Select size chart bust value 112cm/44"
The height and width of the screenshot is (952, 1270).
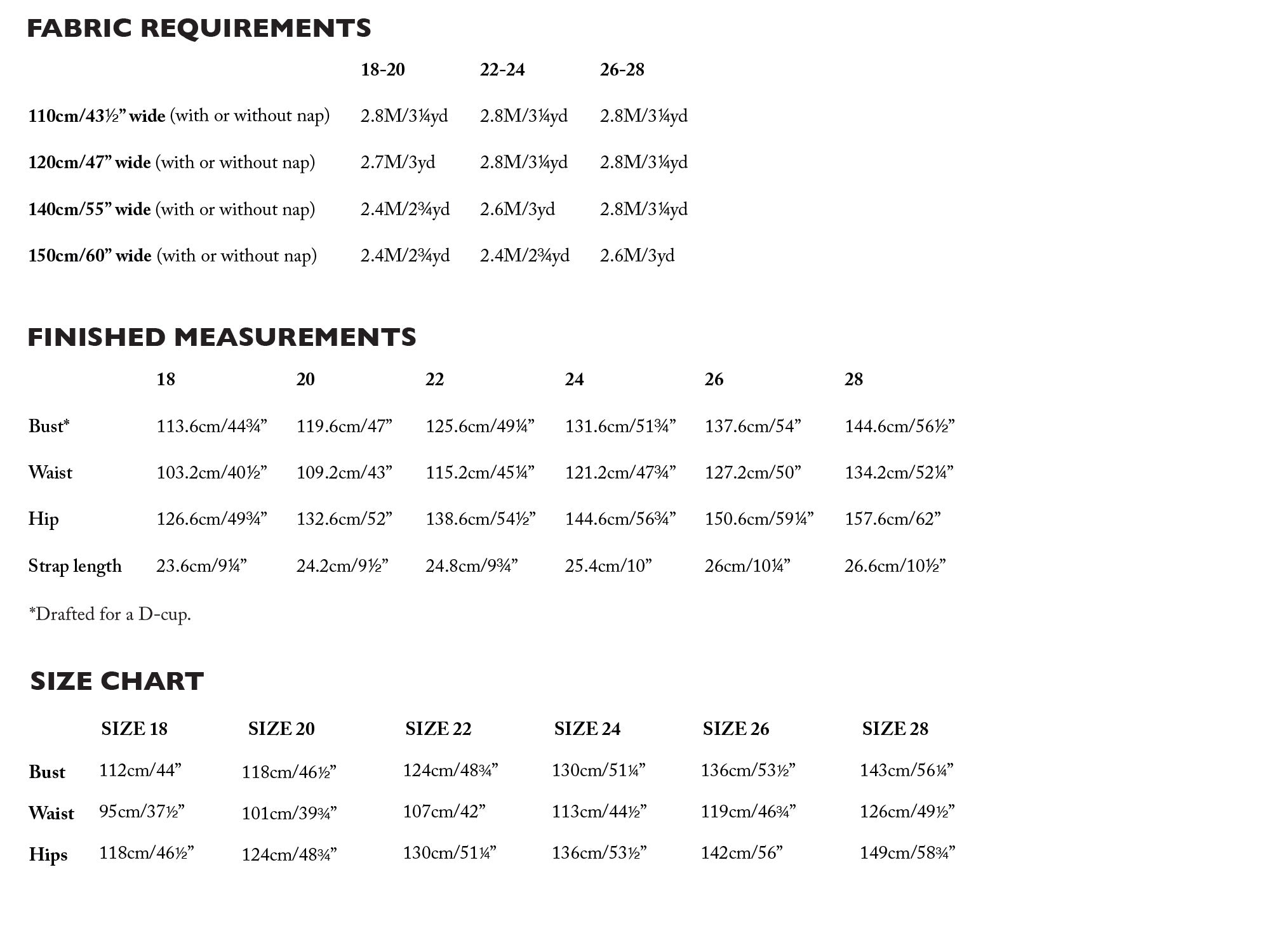(140, 770)
